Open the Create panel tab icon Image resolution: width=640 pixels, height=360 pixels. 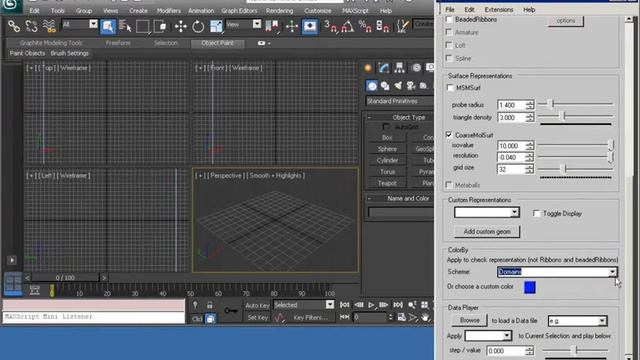click(x=368, y=68)
